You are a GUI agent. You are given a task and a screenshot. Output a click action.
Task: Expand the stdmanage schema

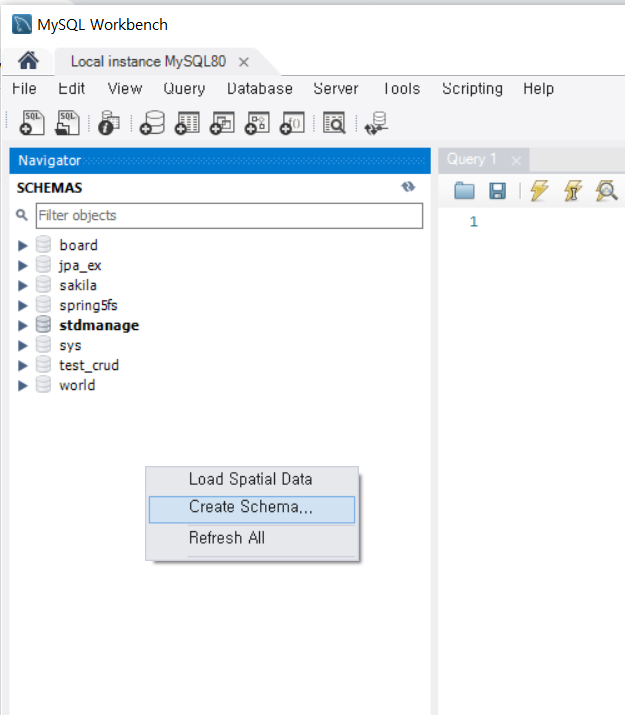pyautogui.click(x=22, y=325)
